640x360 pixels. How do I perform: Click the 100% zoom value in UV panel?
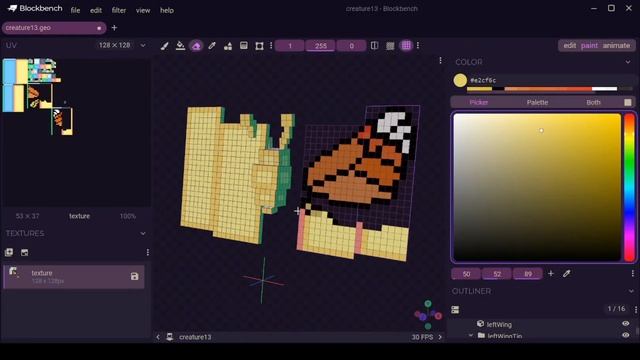pyautogui.click(x=128, y=216)
